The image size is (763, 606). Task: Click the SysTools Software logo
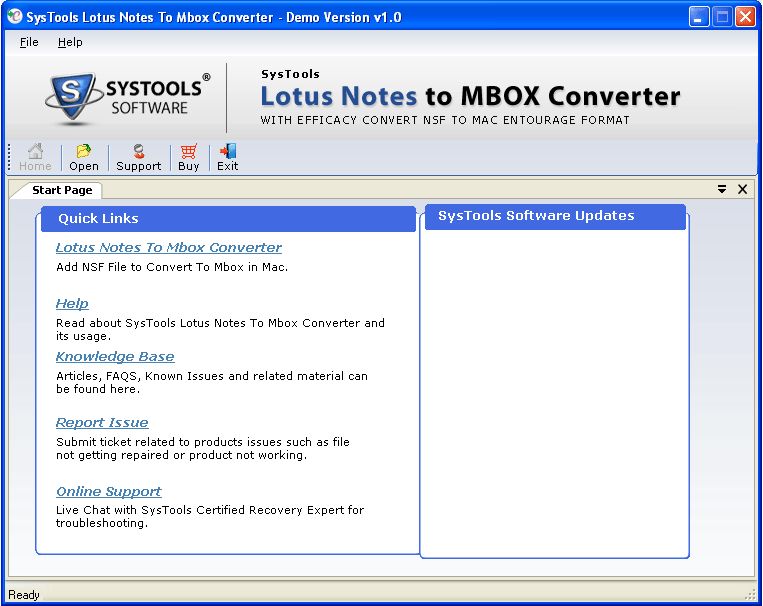coord(127,96)
